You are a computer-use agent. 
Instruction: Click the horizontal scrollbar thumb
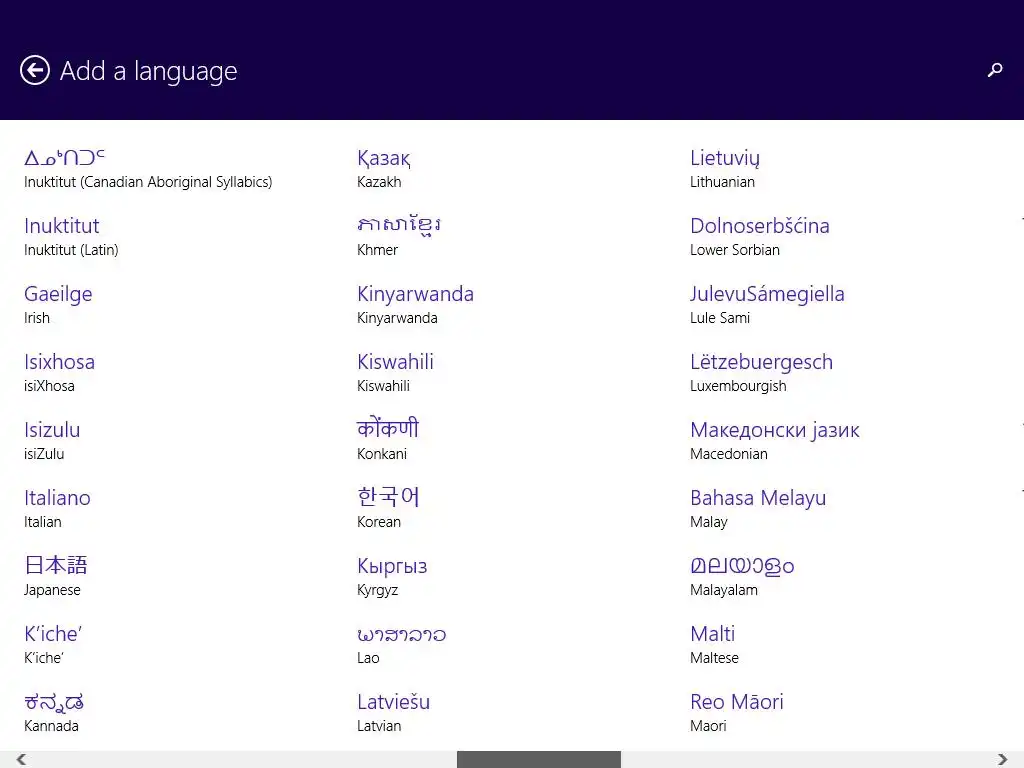pos(539,759)
